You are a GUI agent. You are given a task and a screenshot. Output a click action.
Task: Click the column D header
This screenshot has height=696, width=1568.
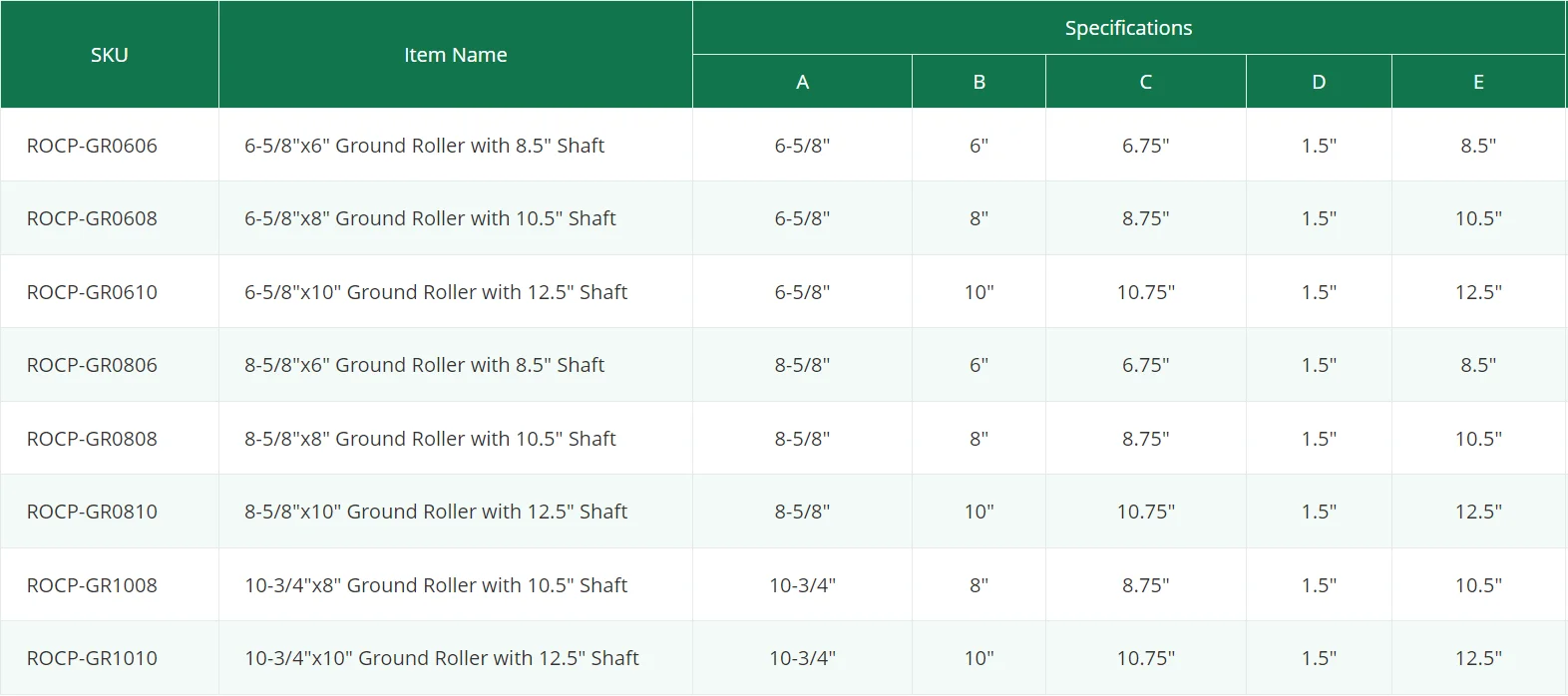[1319, 82]
